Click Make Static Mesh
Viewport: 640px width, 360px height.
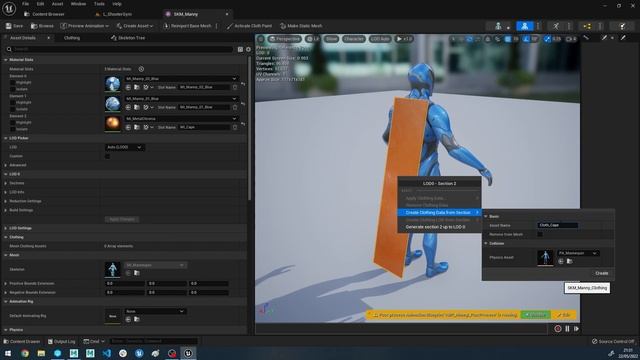click(x=301, y=26)
